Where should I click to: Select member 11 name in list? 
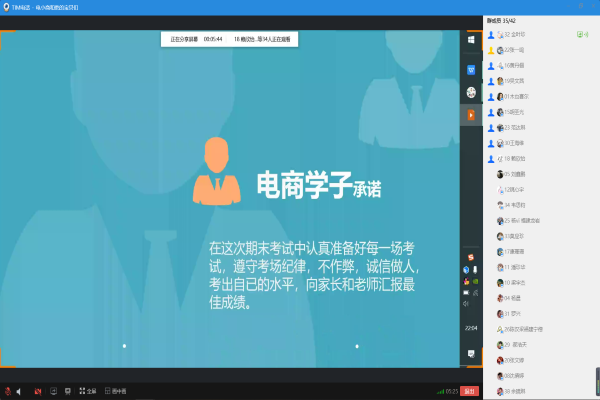(515, 267)
